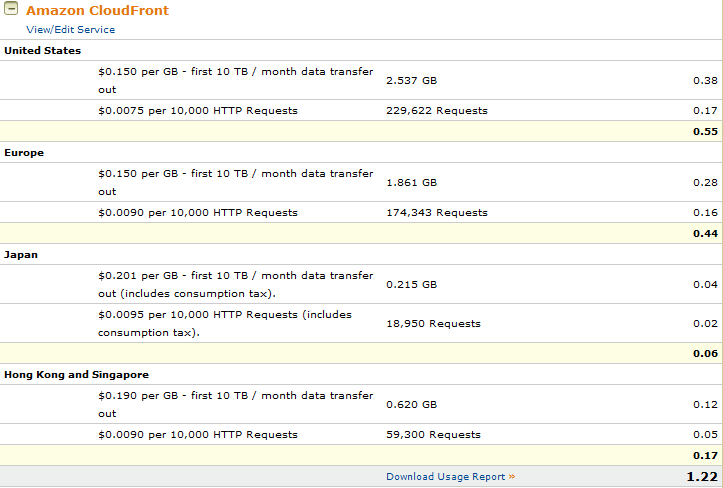Click the 2.537 GB usage value
Viewport: 723px width, 488px height.
[411, 81]
